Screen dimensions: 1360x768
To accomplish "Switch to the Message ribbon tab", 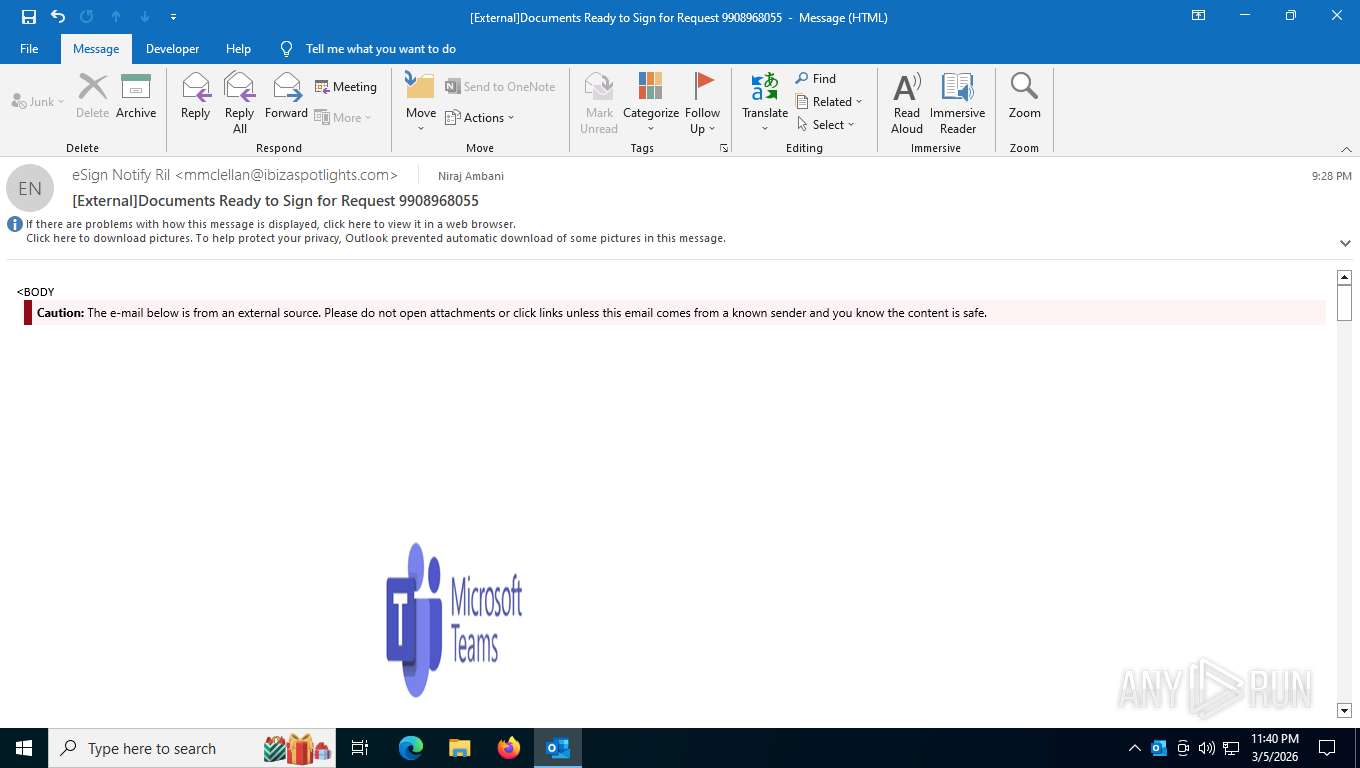I will pyautogui.click(x=96, y=49).
